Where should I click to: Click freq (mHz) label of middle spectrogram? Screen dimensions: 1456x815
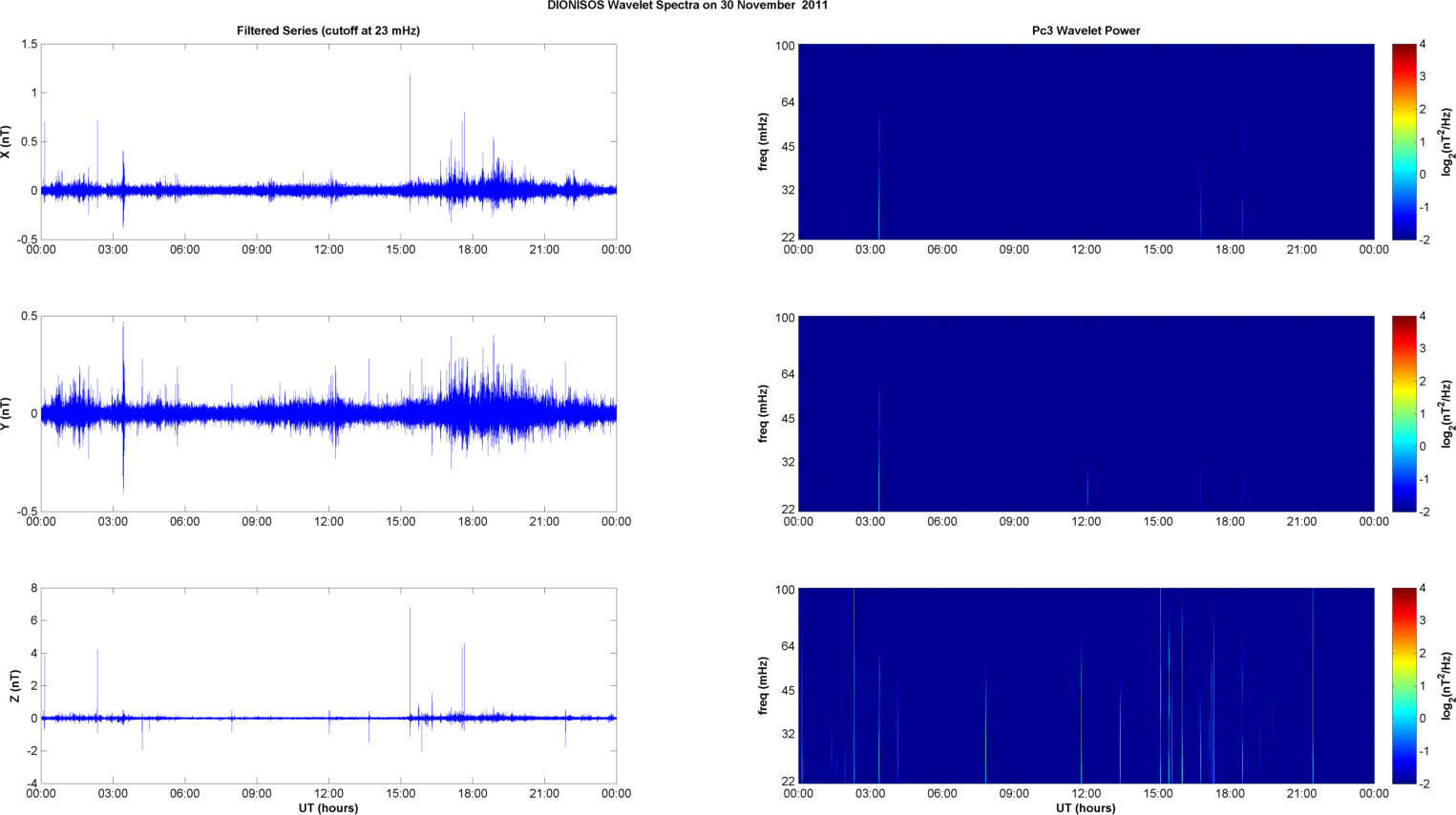click(763, 414)
